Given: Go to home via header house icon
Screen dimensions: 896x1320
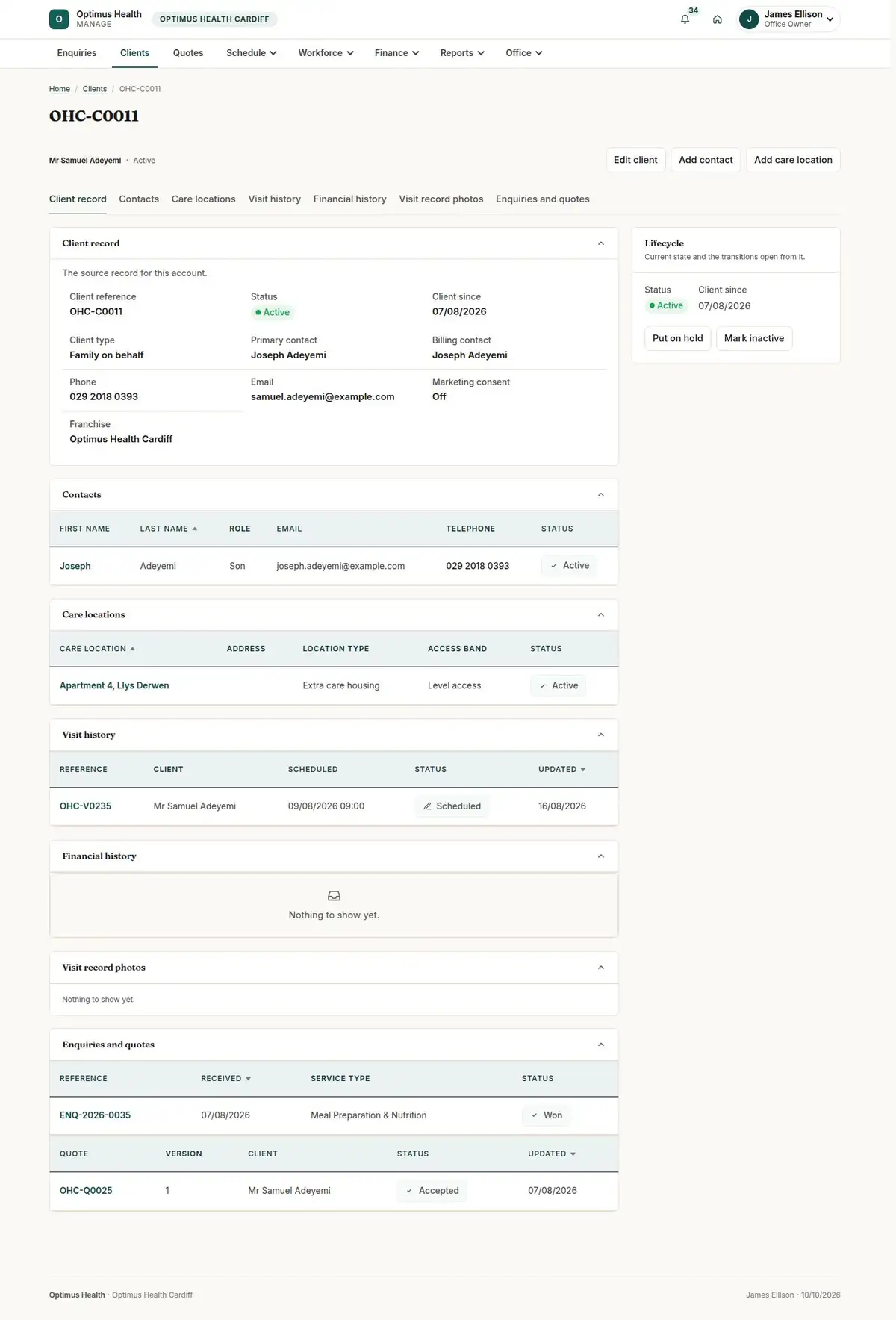Looking at the screenshot, I should [718, 19].
